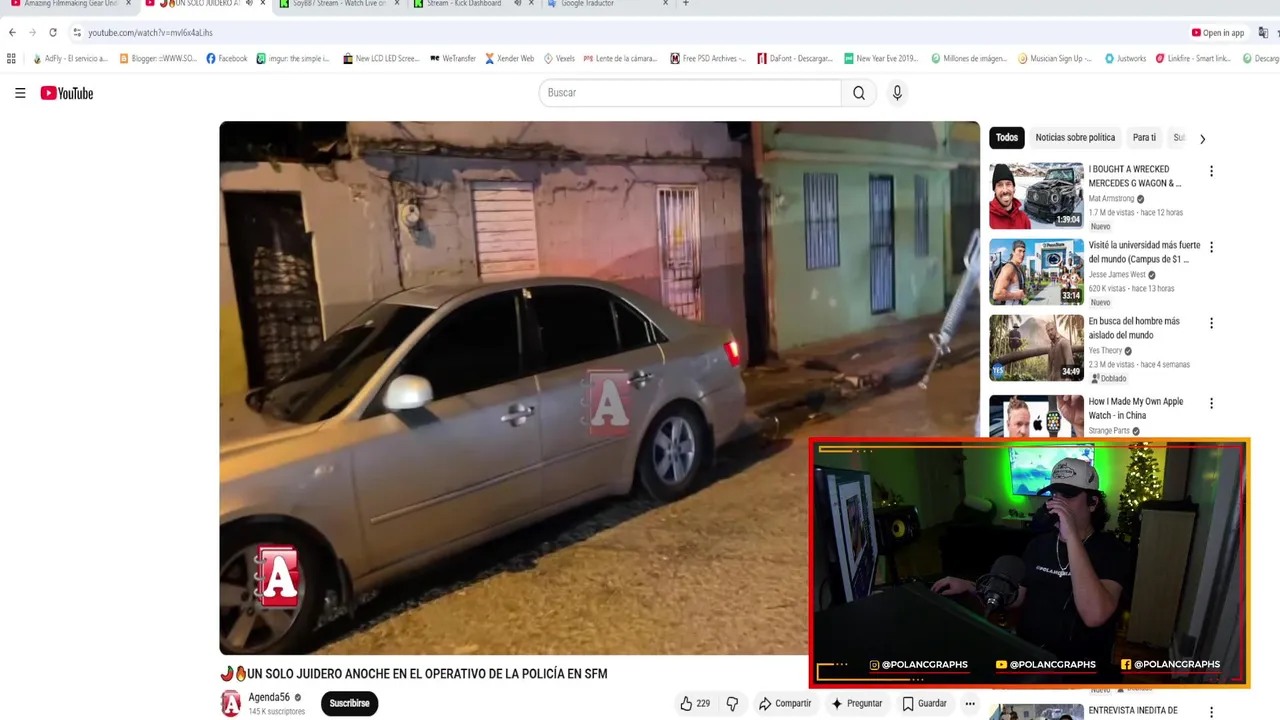
Task: Open options menu for Apple Watch video
Action: pyautogui.click(x=1211, y=403)
